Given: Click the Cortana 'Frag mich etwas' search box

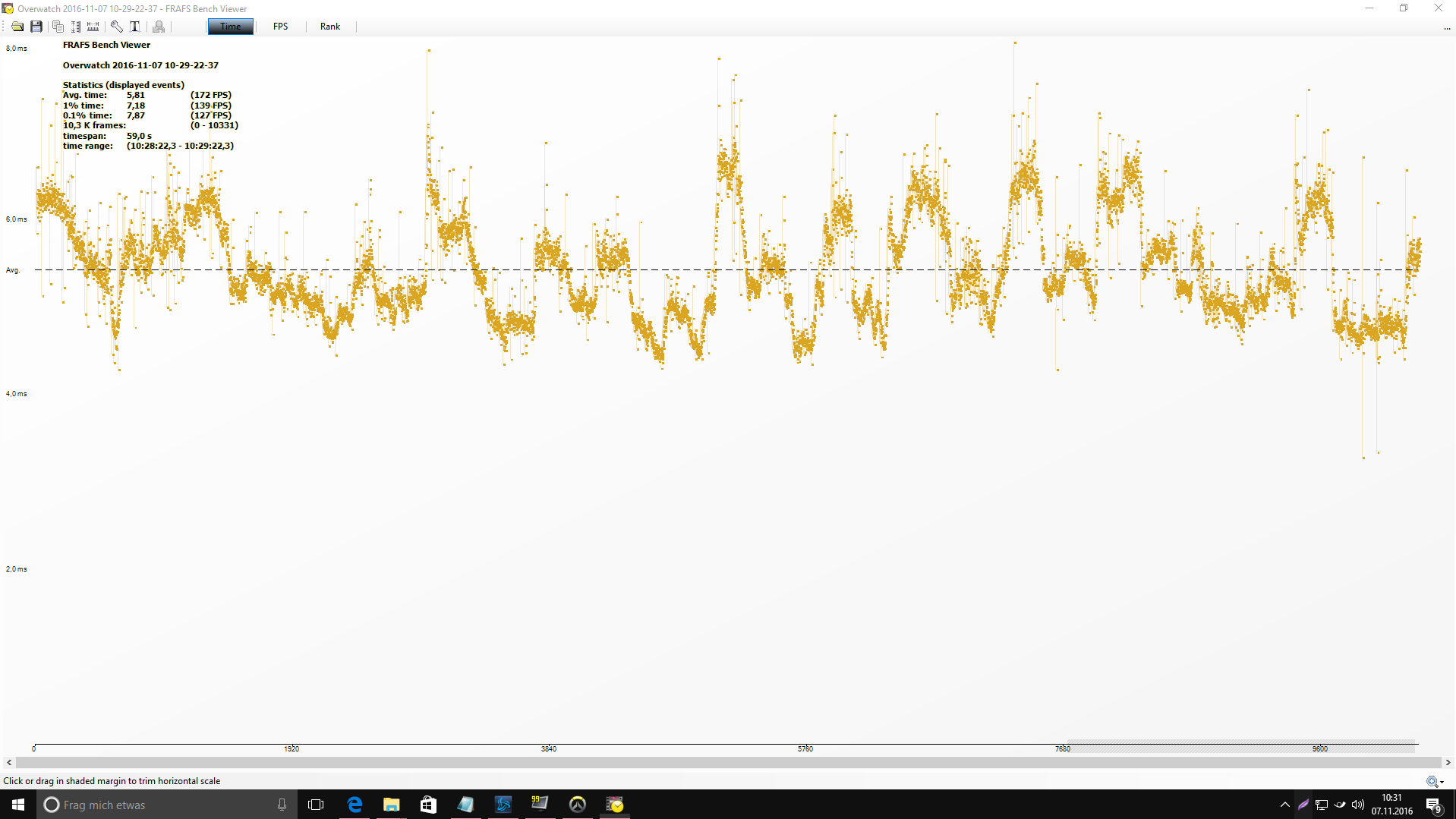Looking at the screenshot, I should pyautogui.click(x=166, y=805).
